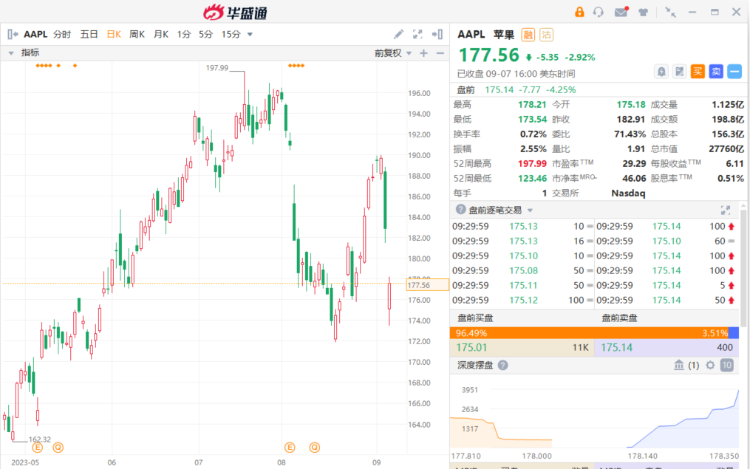Open customer service headset icon
Viewport: 750px width, 469px height.
600,12
